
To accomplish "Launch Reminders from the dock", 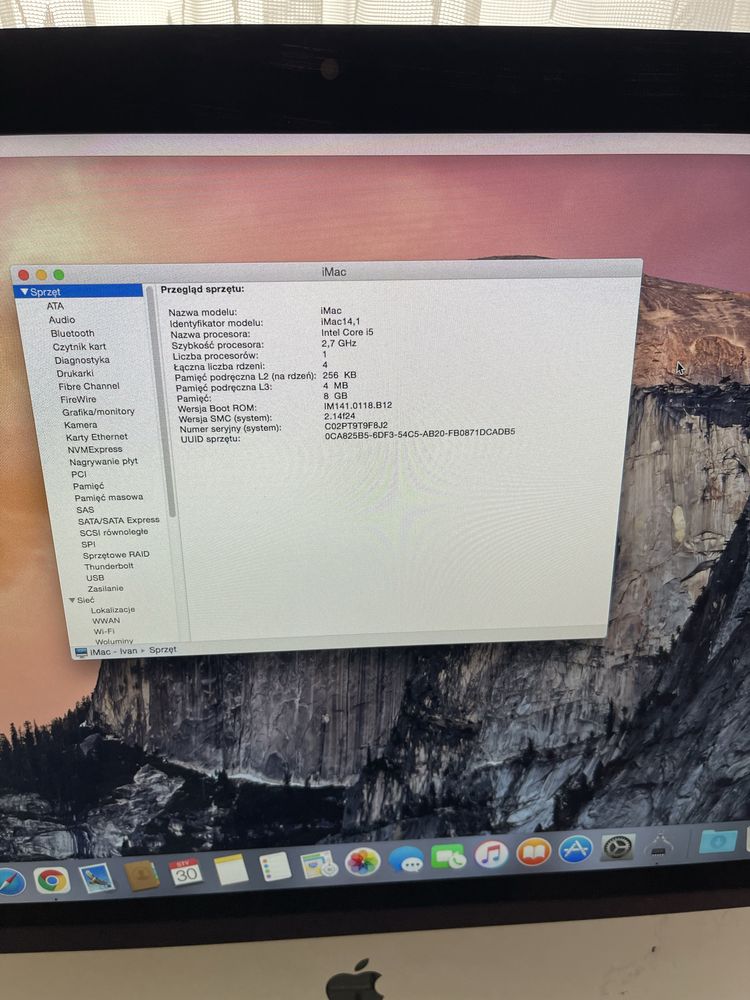I will click(x=276, y=867).
